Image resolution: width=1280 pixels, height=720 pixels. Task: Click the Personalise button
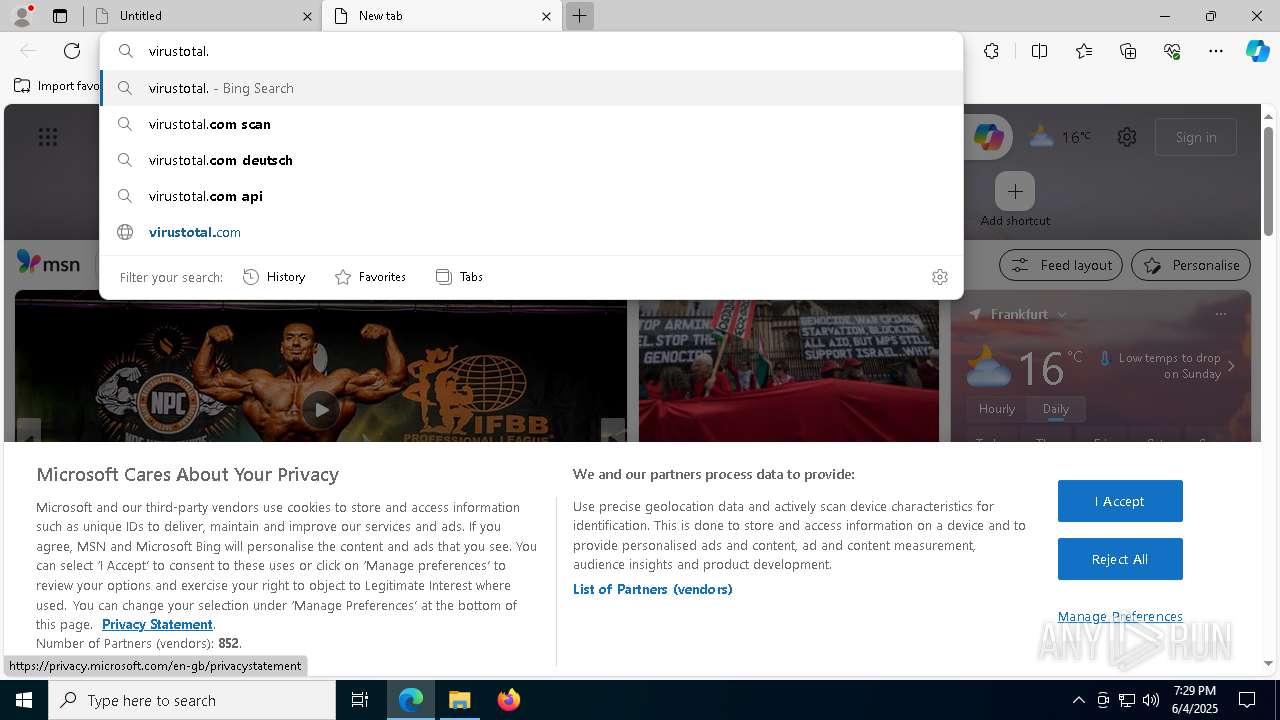[x=1191, y=265]
